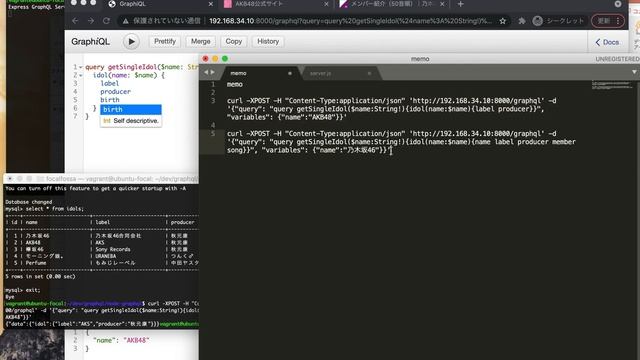Click the Chrome three-dot menu
640x360 pixels.
pos(618,21)
